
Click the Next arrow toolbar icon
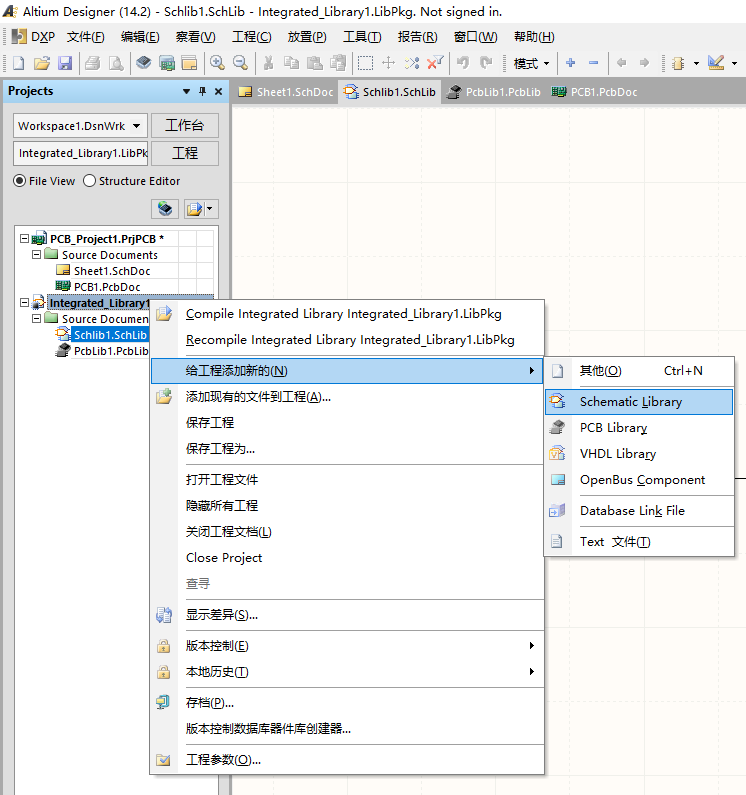[x=644, y=63]
